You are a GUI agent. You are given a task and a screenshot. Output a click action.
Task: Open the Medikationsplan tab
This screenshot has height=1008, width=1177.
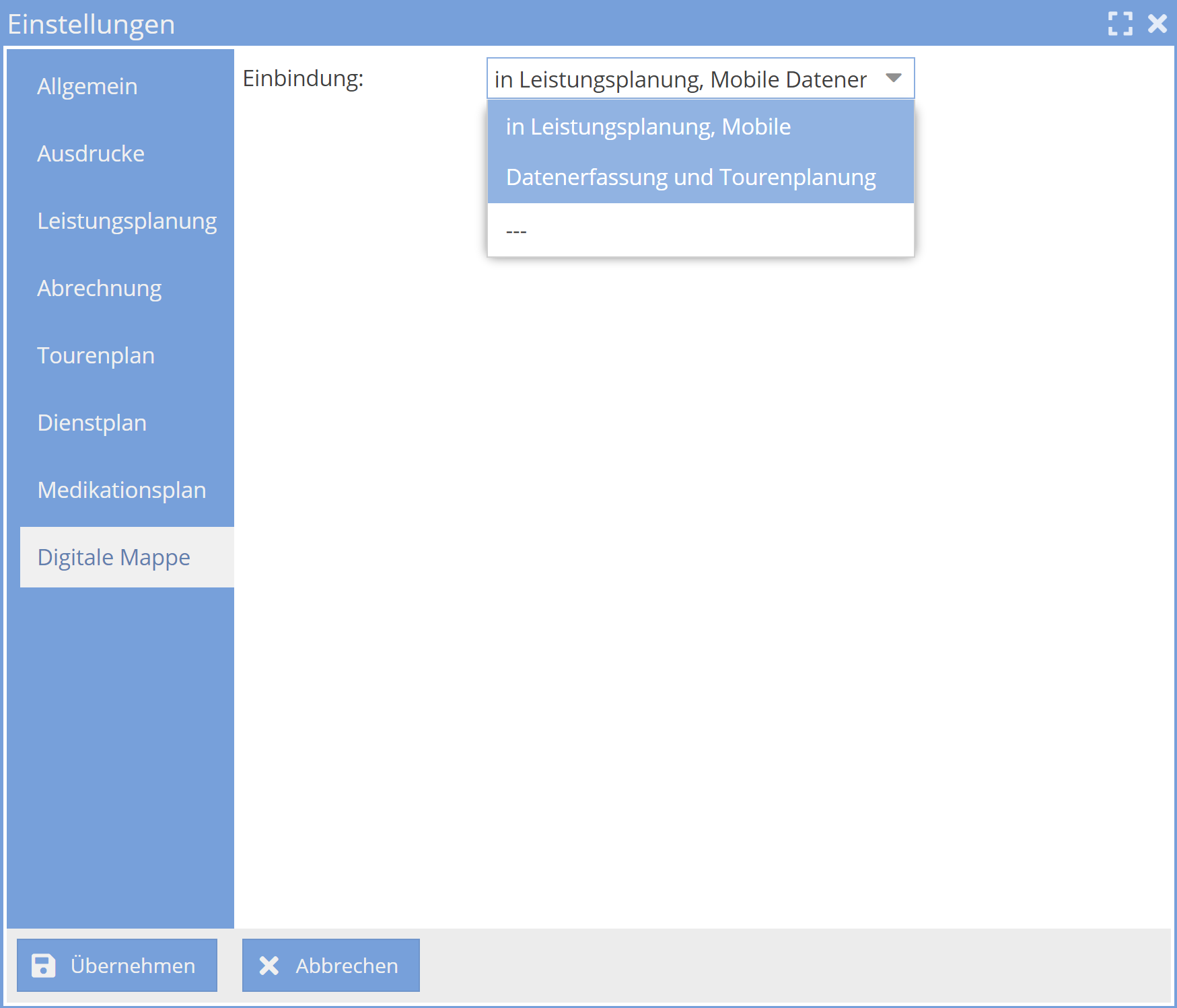click(121, 491)
